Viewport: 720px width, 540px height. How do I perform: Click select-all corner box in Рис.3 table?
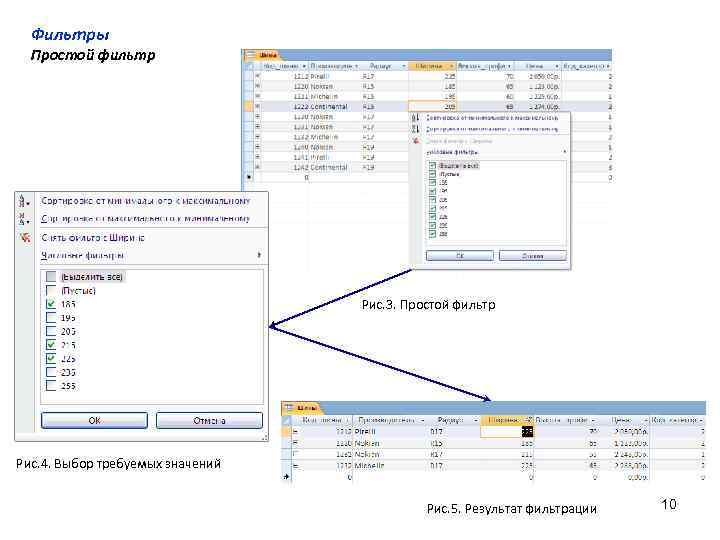tap(249, 66)
